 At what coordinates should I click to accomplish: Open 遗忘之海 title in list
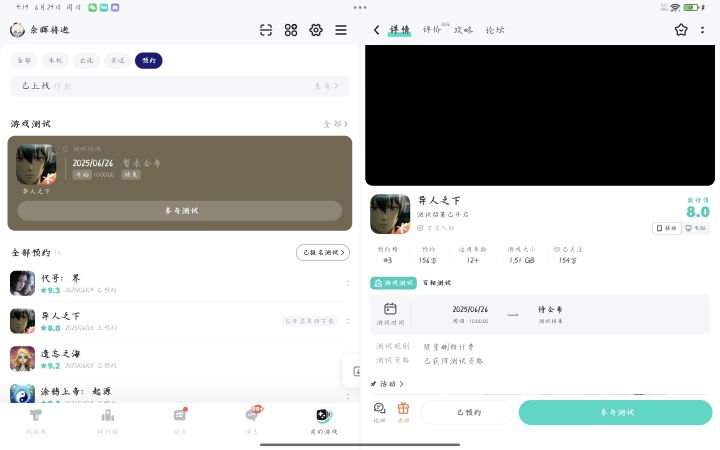(x=61, y=354)
